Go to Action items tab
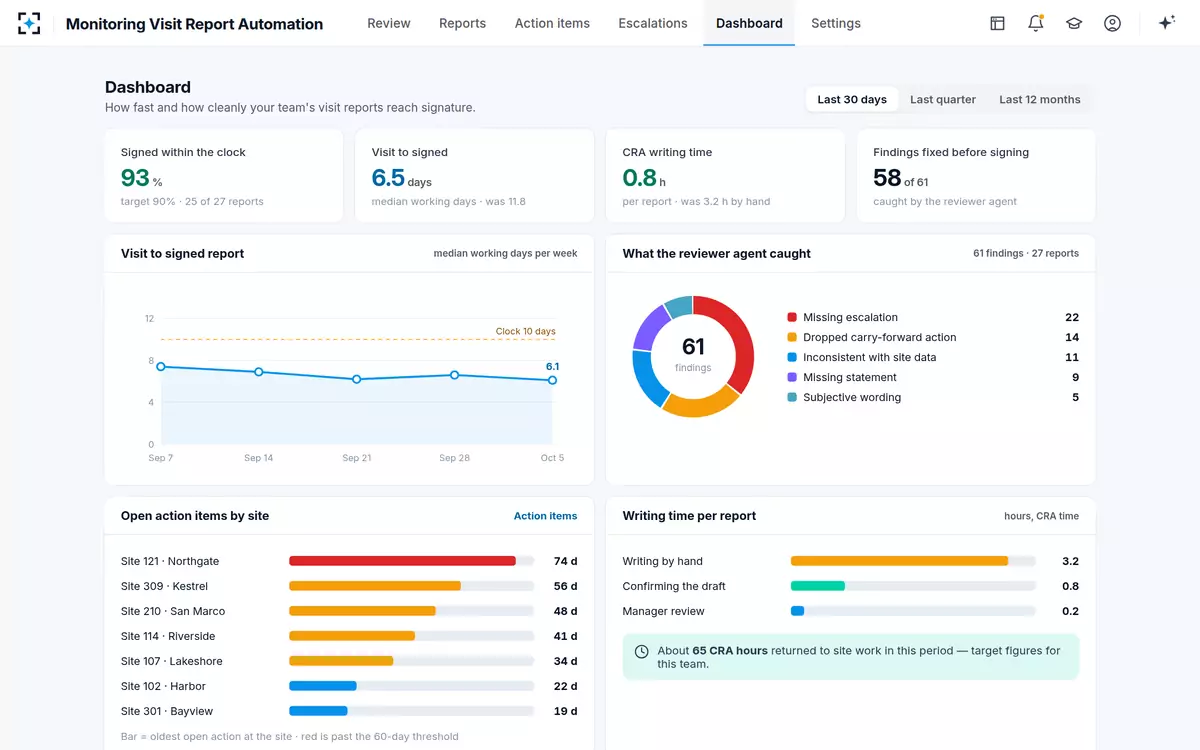1200x750 pixels. point(552,23)
